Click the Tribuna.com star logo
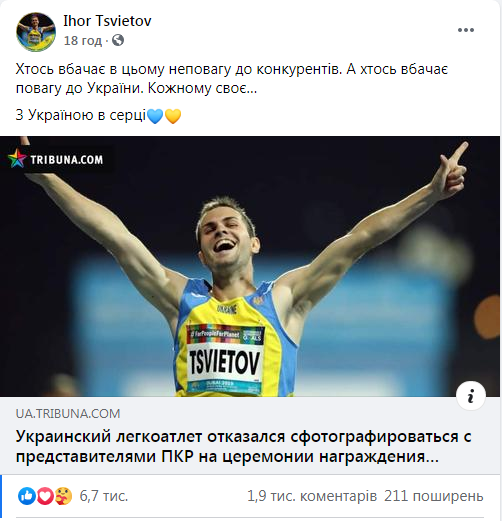This screenshot has height=521, width=502. tap(17, 158)
